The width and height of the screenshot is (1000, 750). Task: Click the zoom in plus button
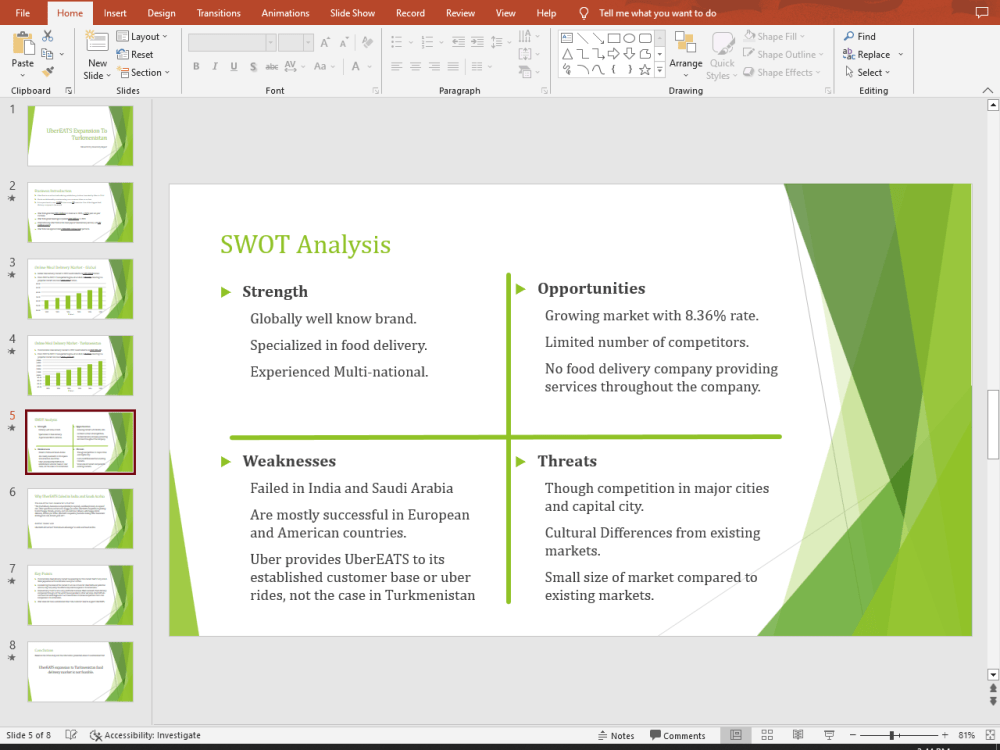click(945, 735)
